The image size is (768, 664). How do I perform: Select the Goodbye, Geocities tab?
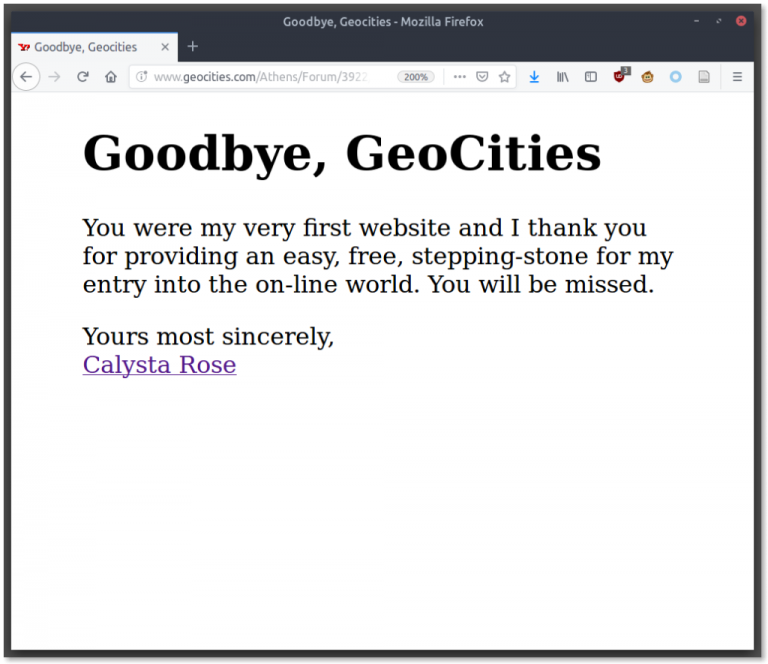point(85,47)
